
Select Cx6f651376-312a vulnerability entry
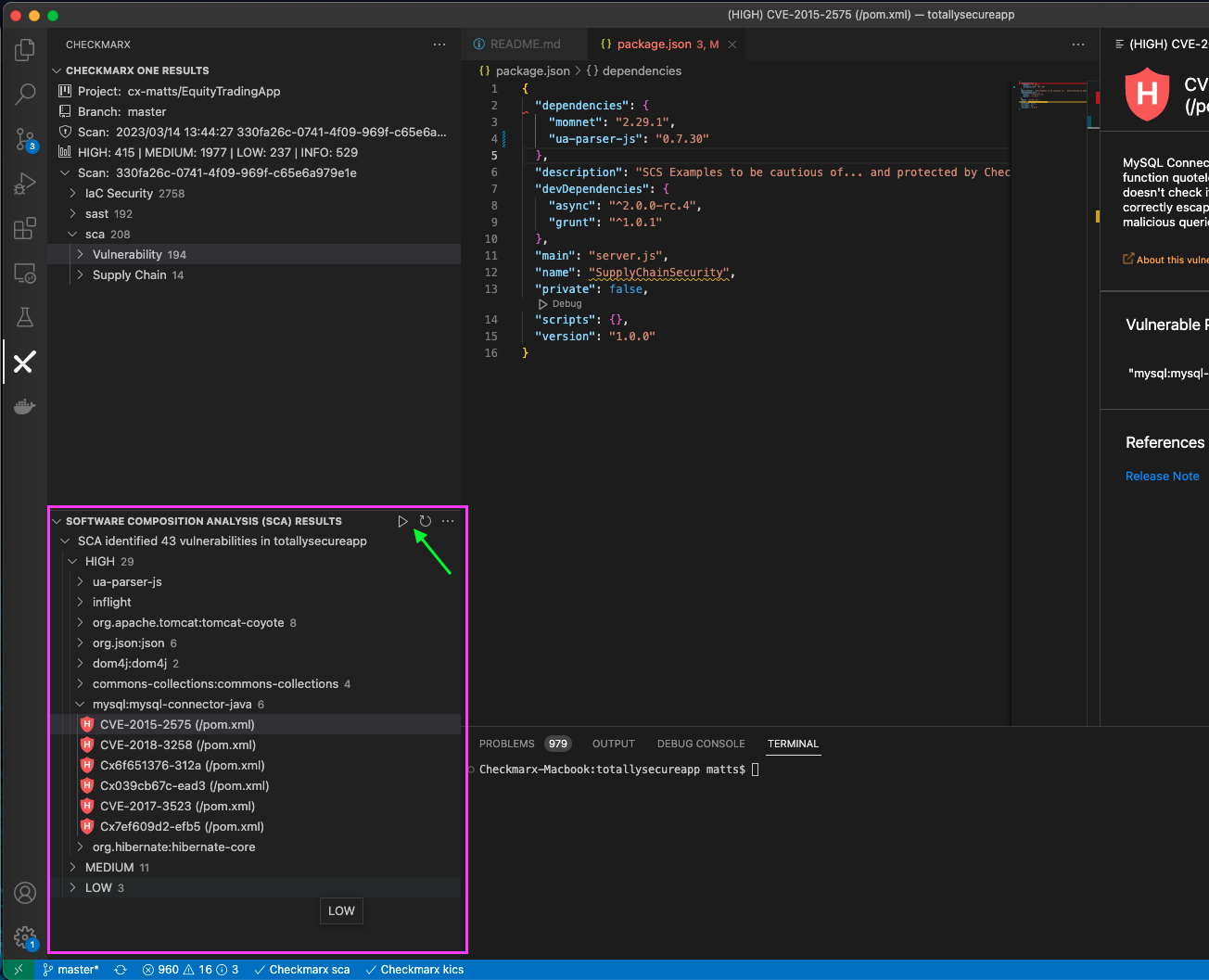254,765
